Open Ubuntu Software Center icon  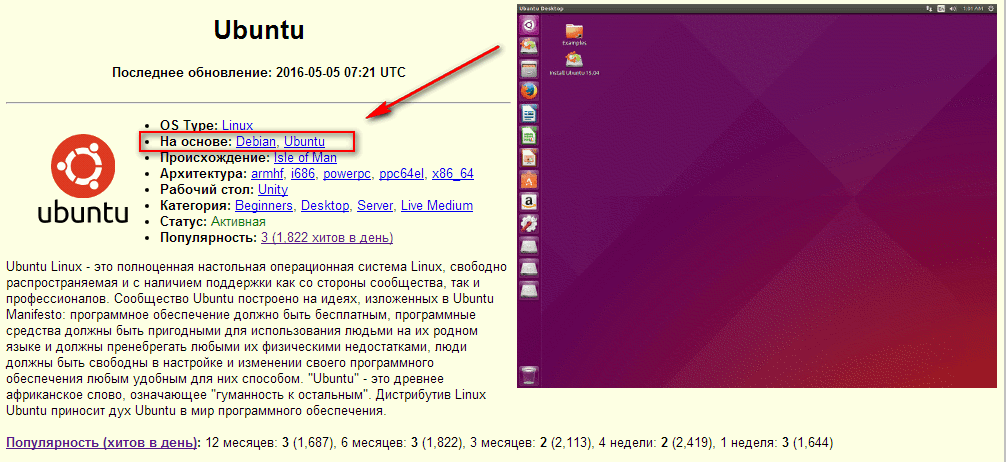(x=529, y=180)
